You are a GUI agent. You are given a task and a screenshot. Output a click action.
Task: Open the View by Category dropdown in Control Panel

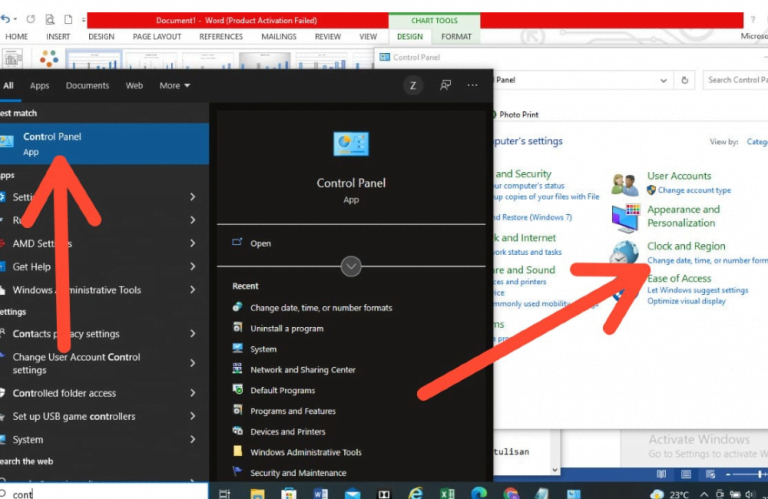pos(757,142)
